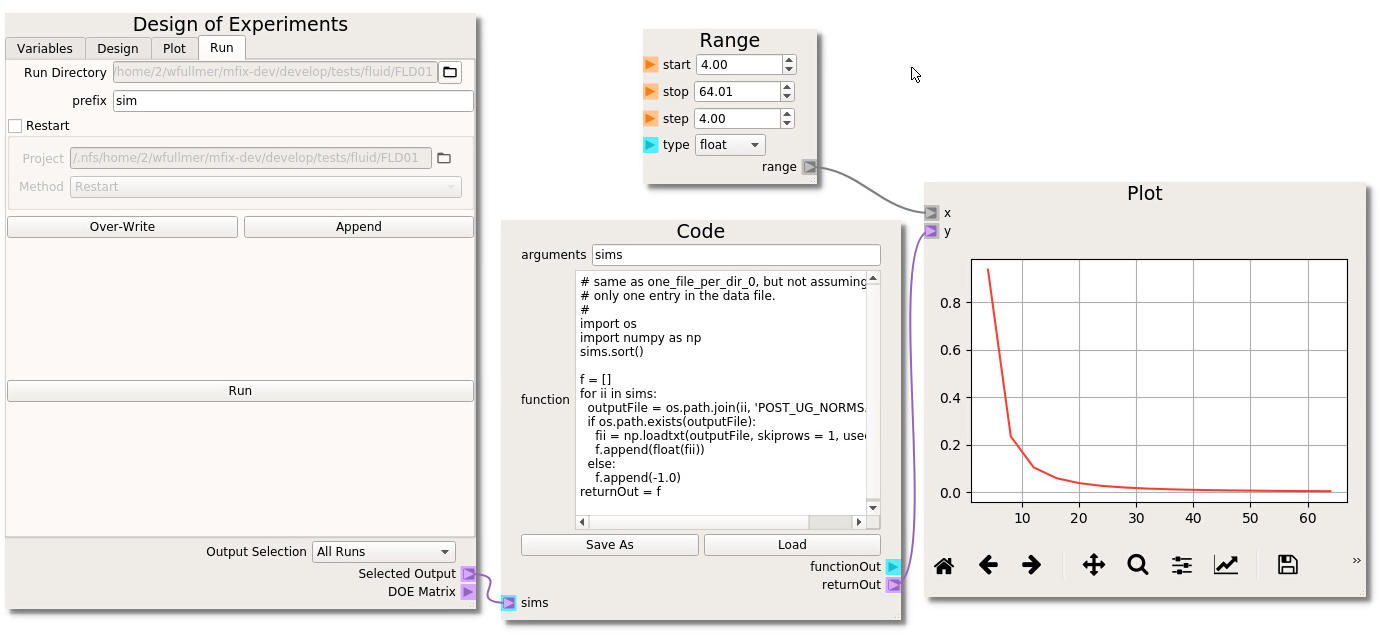
Task: Expand the Output Selection All Runs dropdown
Action: (383, 552)
